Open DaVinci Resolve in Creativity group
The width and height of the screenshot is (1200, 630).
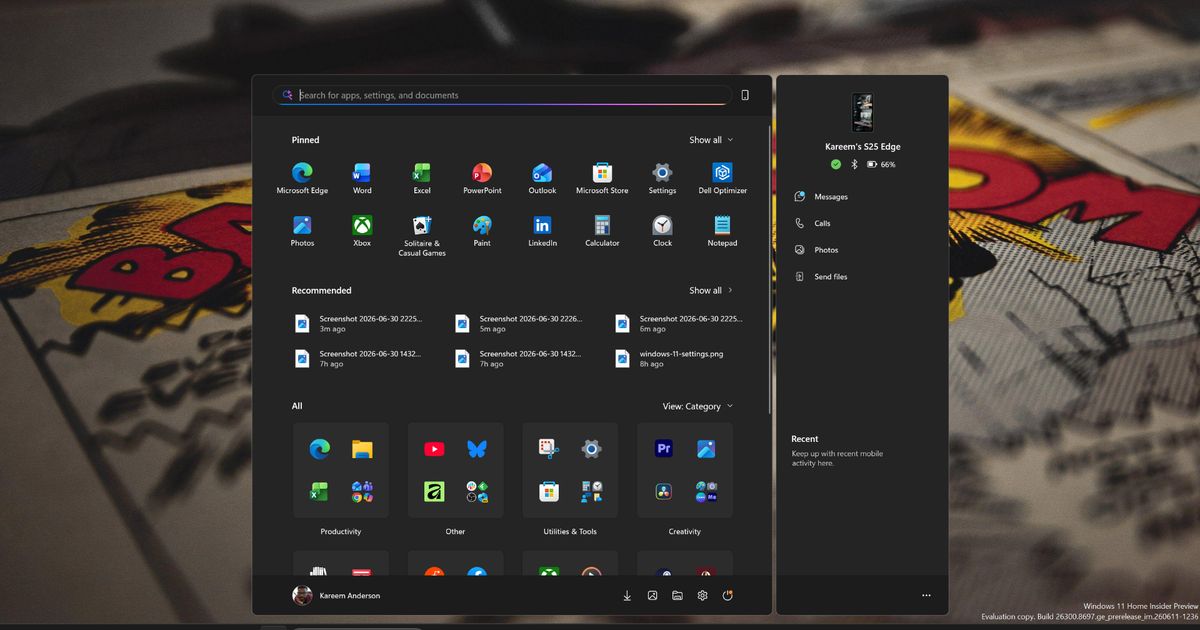click(x=664, y=491)
